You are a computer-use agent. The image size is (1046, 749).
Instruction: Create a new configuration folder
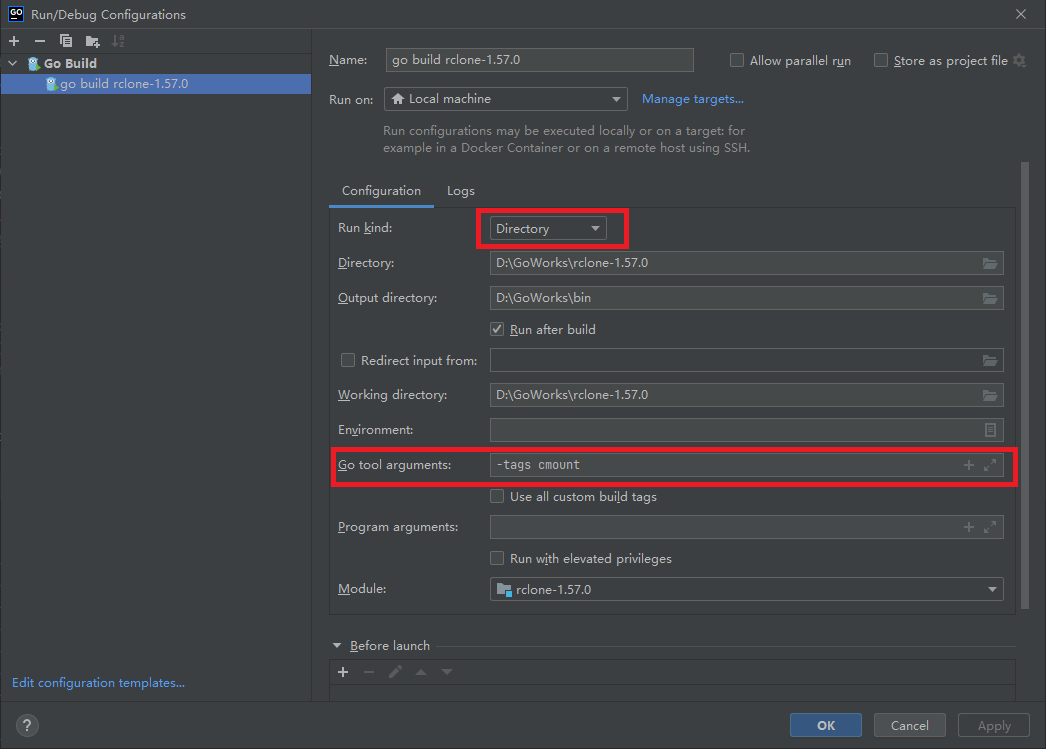(x=92, y=41)
